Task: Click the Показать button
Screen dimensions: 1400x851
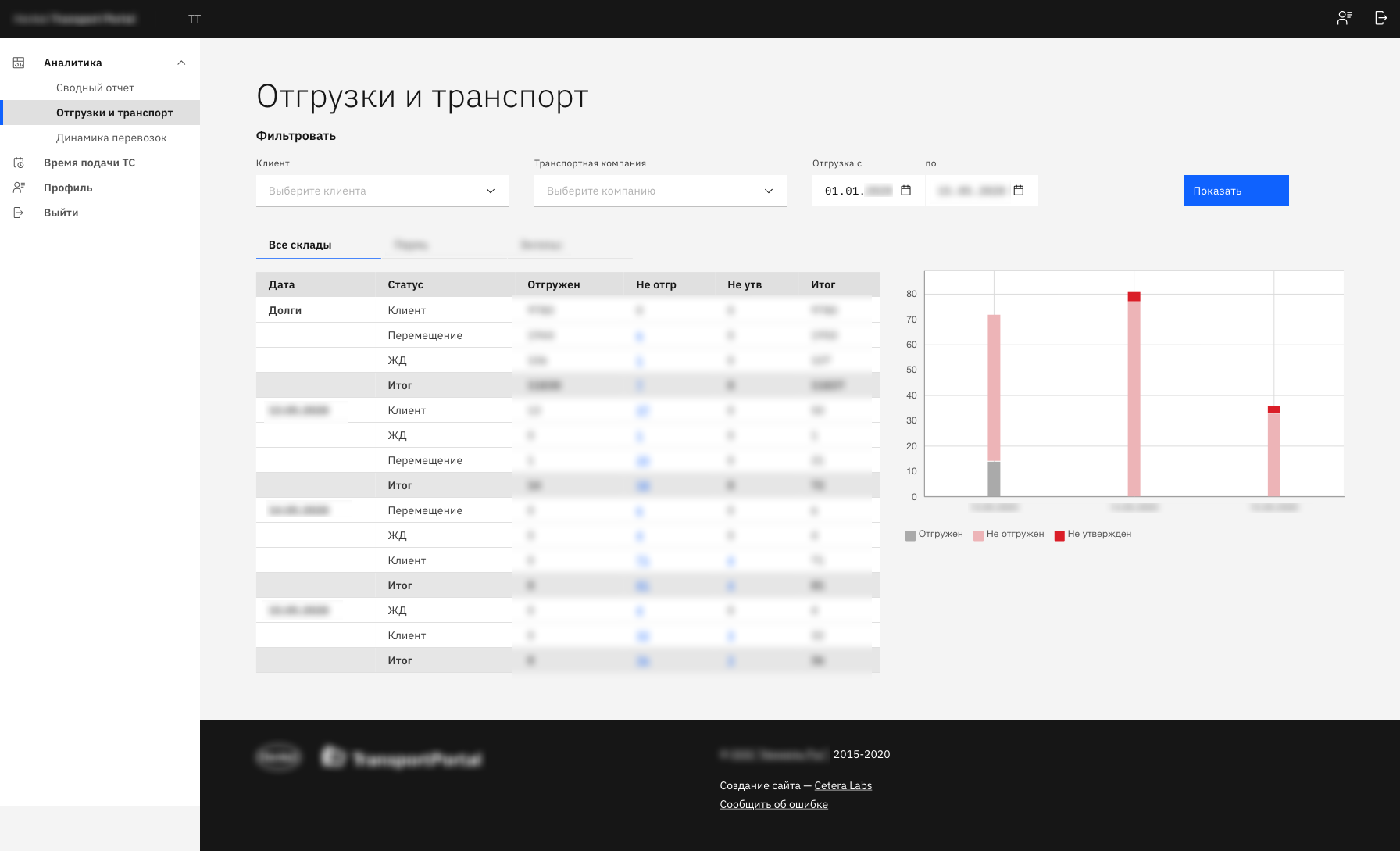Action: coord(1235,190)
